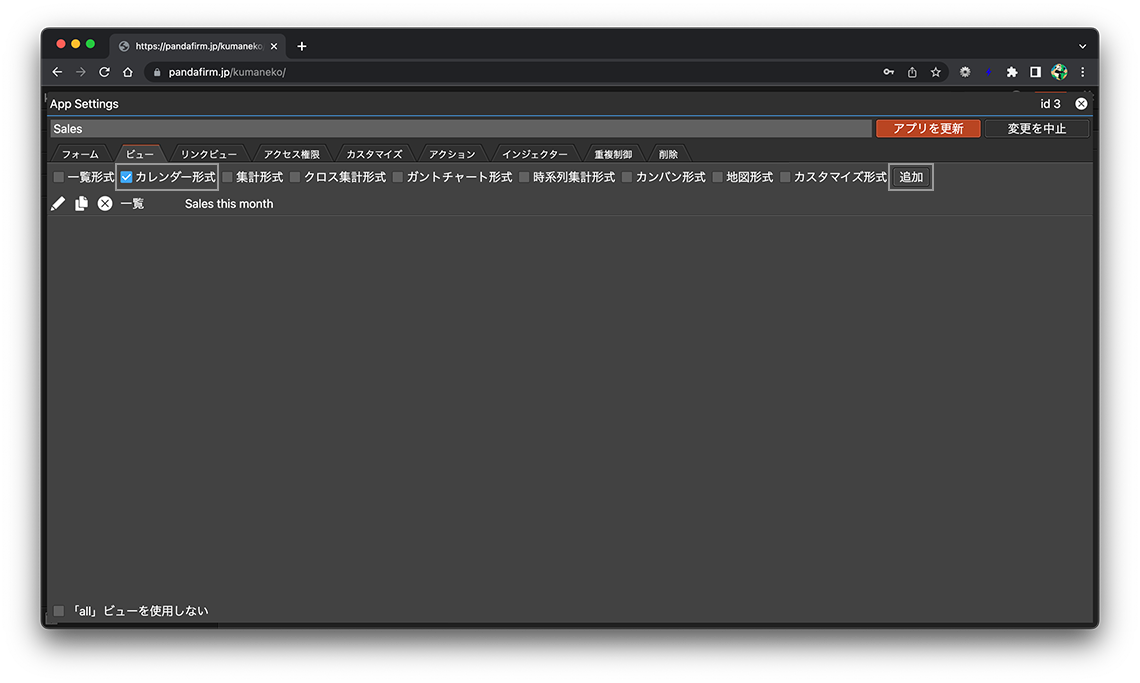Image resolution: width=1140 pixels, height=683 pixels.
Task: Go to the browser home page
Action: [128, 72]
